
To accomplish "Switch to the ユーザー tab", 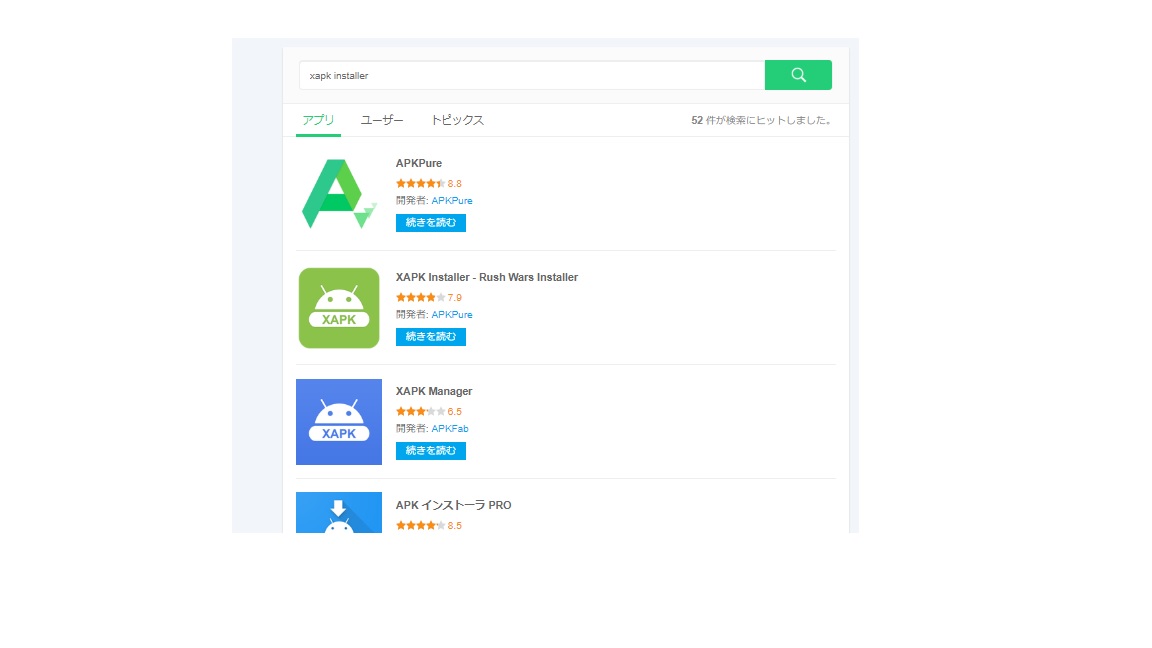I will coord(382,120).
